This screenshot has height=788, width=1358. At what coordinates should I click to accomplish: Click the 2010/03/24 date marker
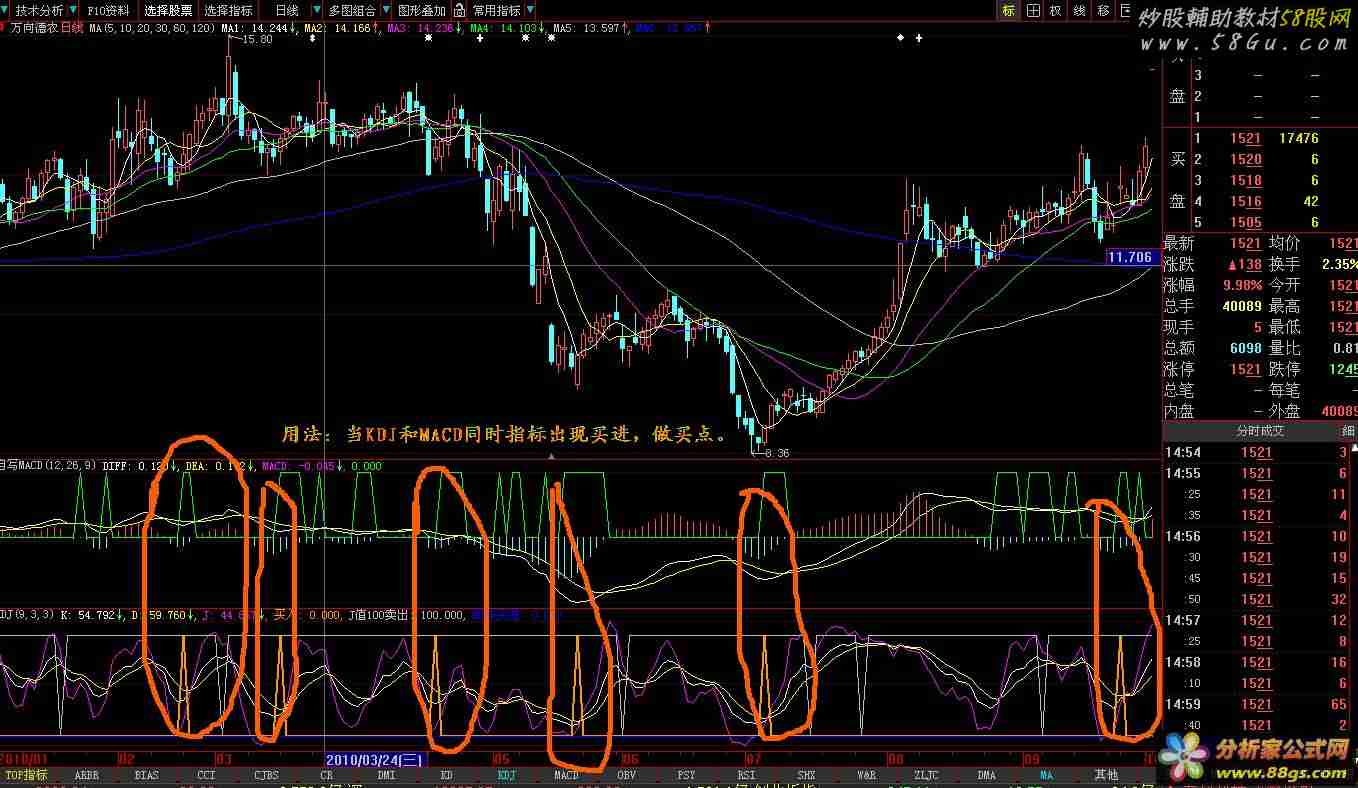tap(376, 760)
